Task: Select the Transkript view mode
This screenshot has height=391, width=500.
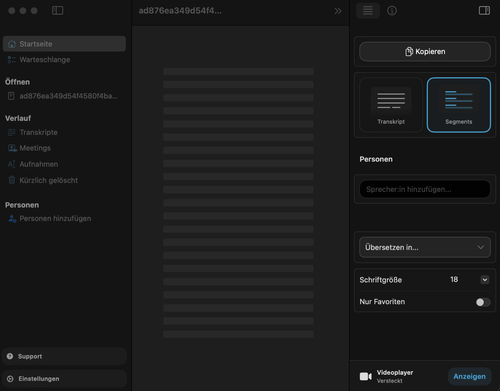Action: 391,105
